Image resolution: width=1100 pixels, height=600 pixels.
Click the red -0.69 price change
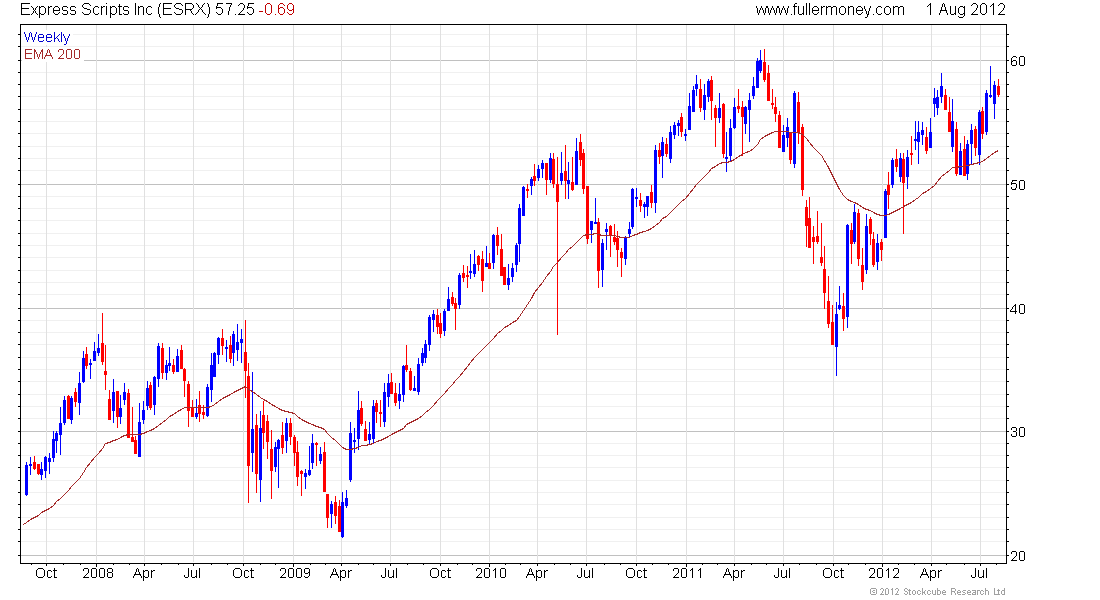click(x=276, y=10)
